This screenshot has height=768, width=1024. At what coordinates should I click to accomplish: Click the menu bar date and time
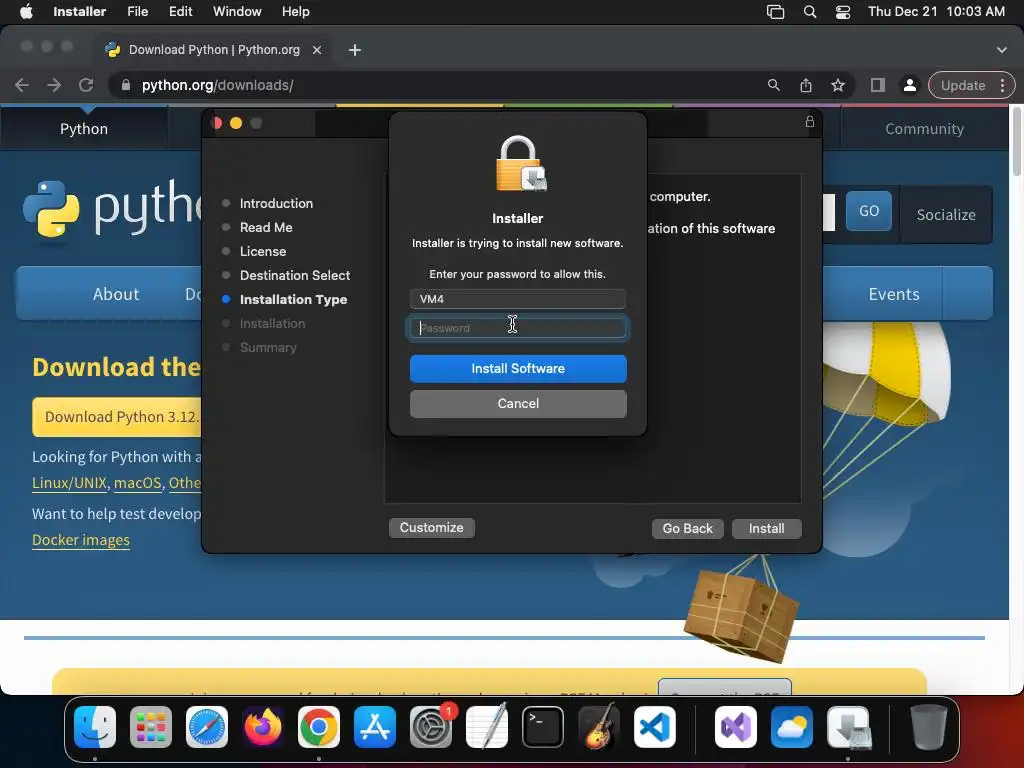[936, 12]
